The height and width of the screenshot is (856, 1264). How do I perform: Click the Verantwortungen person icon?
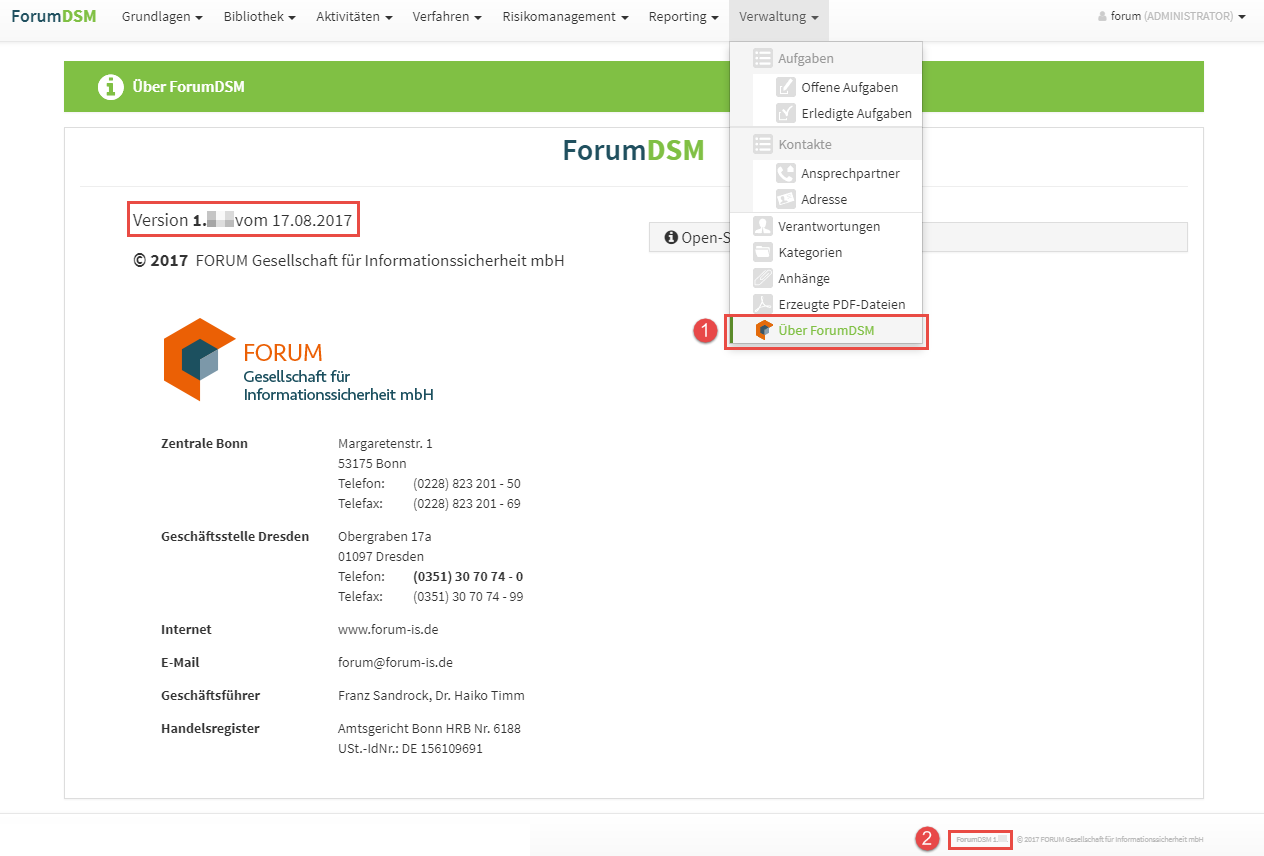(763, 226)
